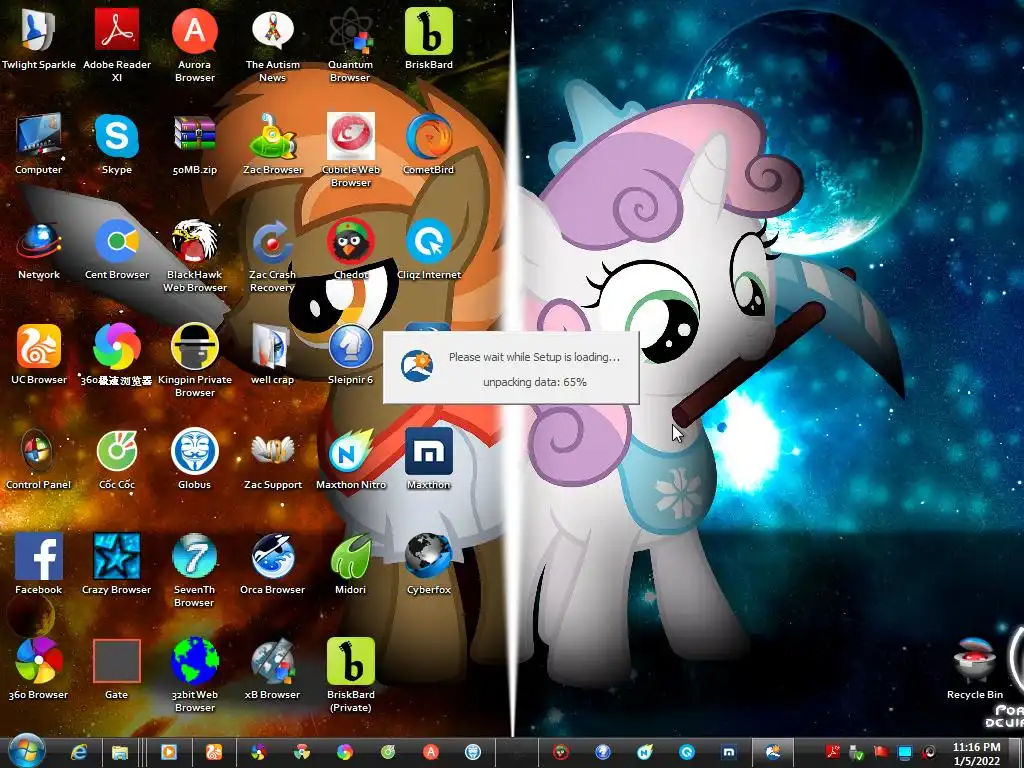The height and width of the screenshot is (768, 1024).
Task: Select the Chedot penguin icon on desktop
Action: [351, 242]
